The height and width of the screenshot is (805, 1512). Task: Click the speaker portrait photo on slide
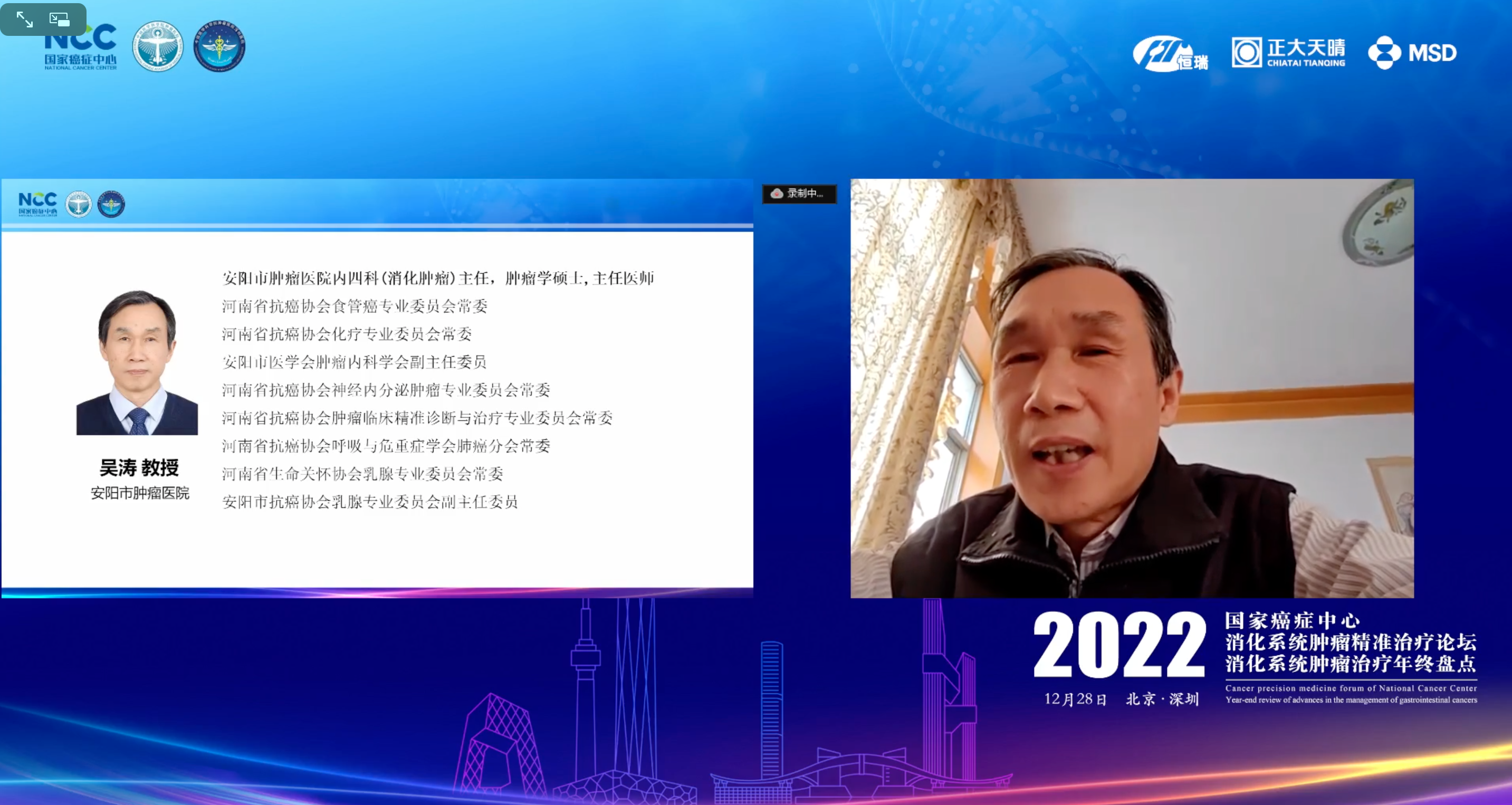coord(137,362)
